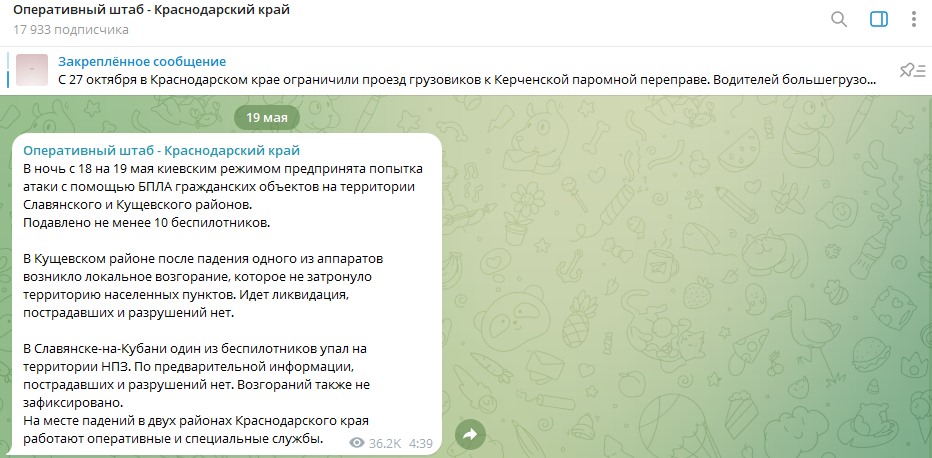Open the pinned message thumbnail
The width and height of the screenshot is (932, 458).
pyautogui.click(x=32, y=70)
